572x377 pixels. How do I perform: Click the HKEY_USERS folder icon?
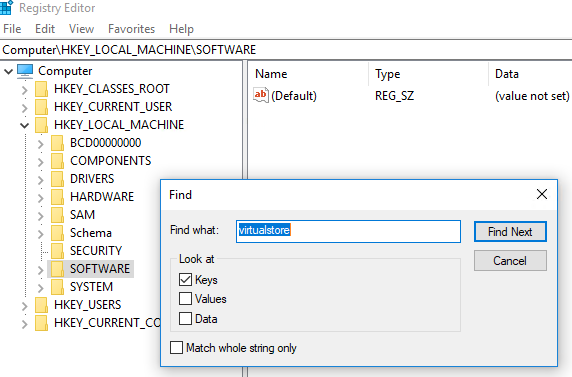pos(42,305)
